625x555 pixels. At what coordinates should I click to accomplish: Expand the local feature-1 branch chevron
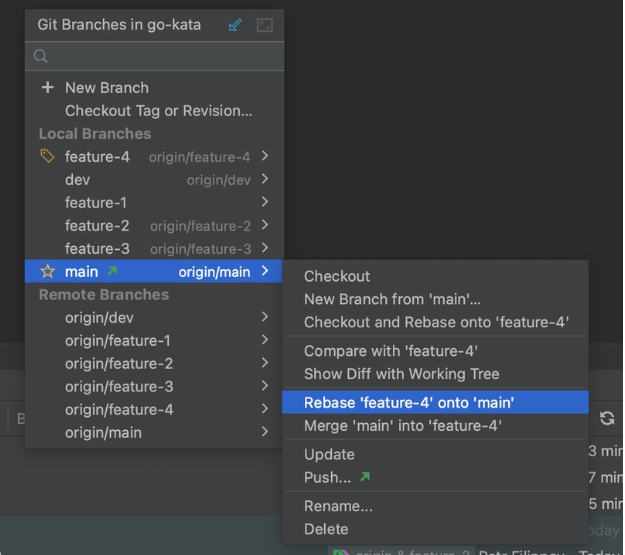[265, 202]
